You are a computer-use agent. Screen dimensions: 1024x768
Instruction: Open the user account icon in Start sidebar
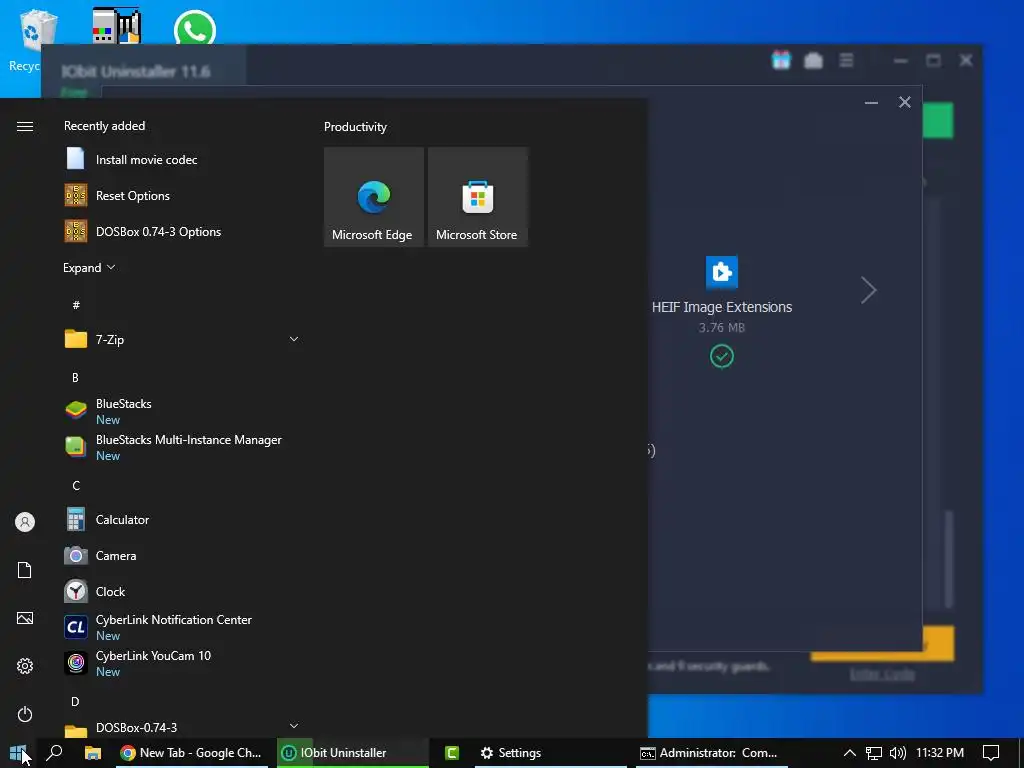[25, 522]
